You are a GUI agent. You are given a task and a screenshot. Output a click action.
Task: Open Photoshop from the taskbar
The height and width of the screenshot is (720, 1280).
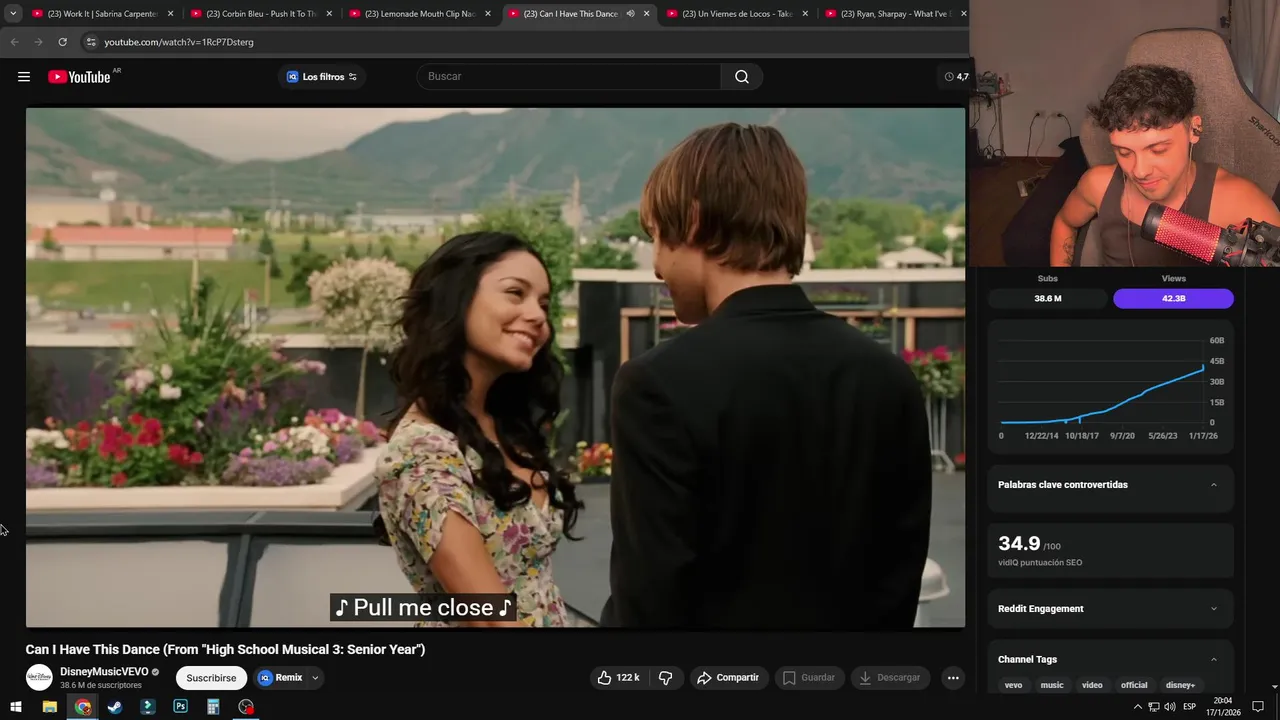pos(180,707)
